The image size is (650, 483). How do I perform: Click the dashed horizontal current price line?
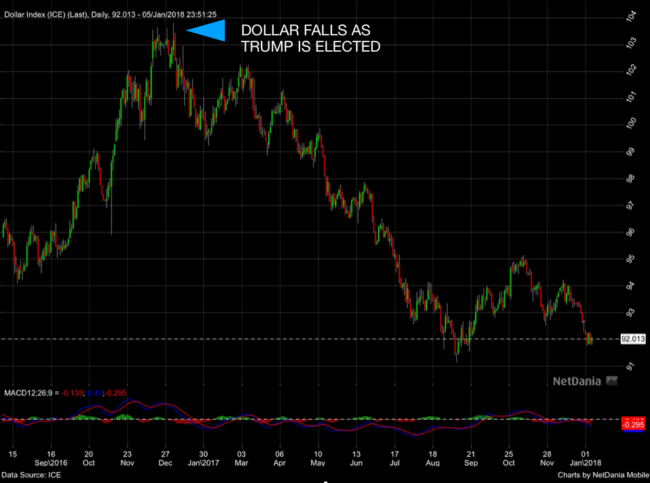(300, 340)
